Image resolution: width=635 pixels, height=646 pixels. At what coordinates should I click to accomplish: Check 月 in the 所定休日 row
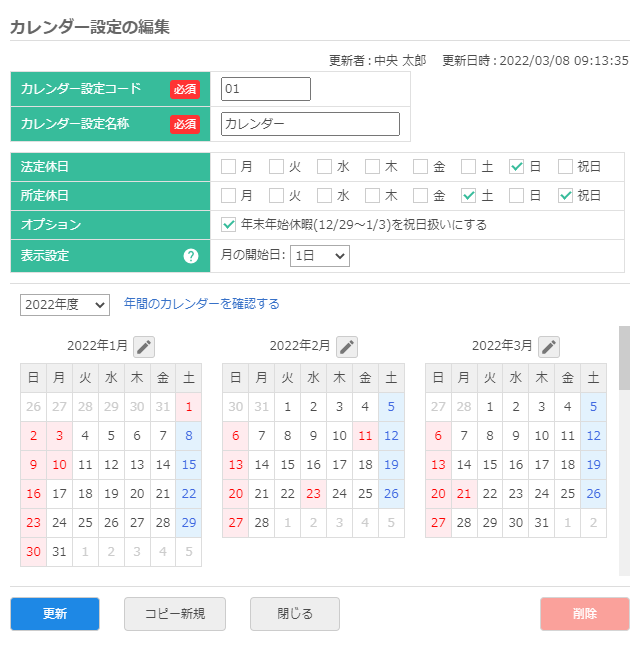(x=228, y=196)
